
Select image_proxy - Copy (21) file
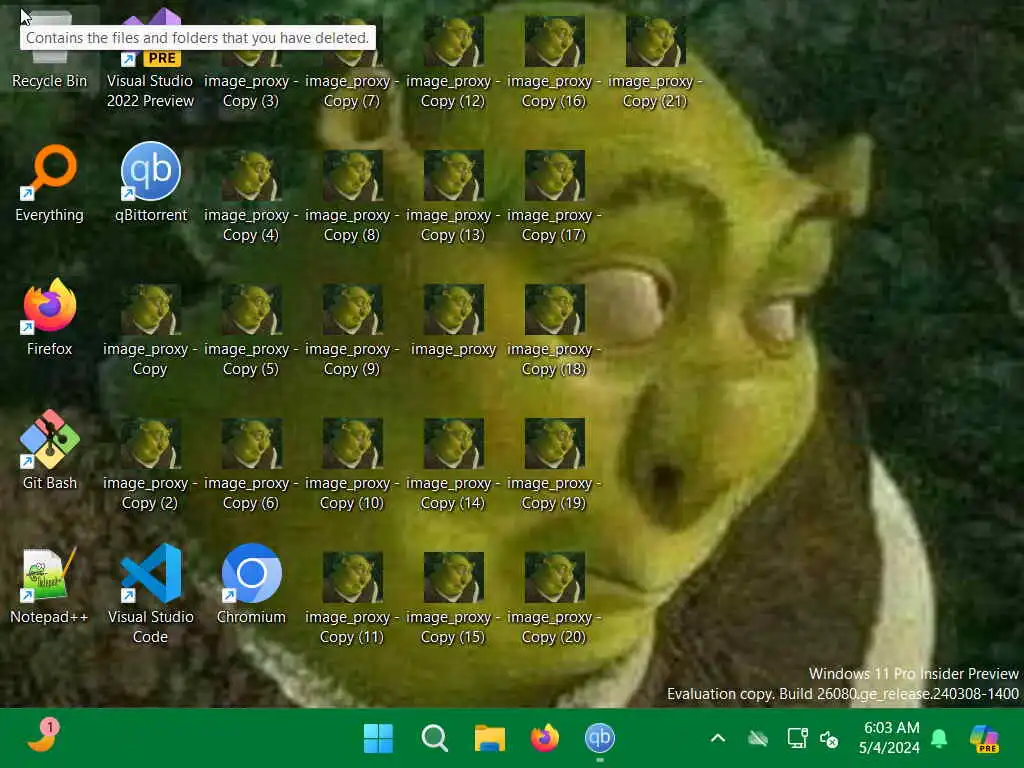(655, 62)
